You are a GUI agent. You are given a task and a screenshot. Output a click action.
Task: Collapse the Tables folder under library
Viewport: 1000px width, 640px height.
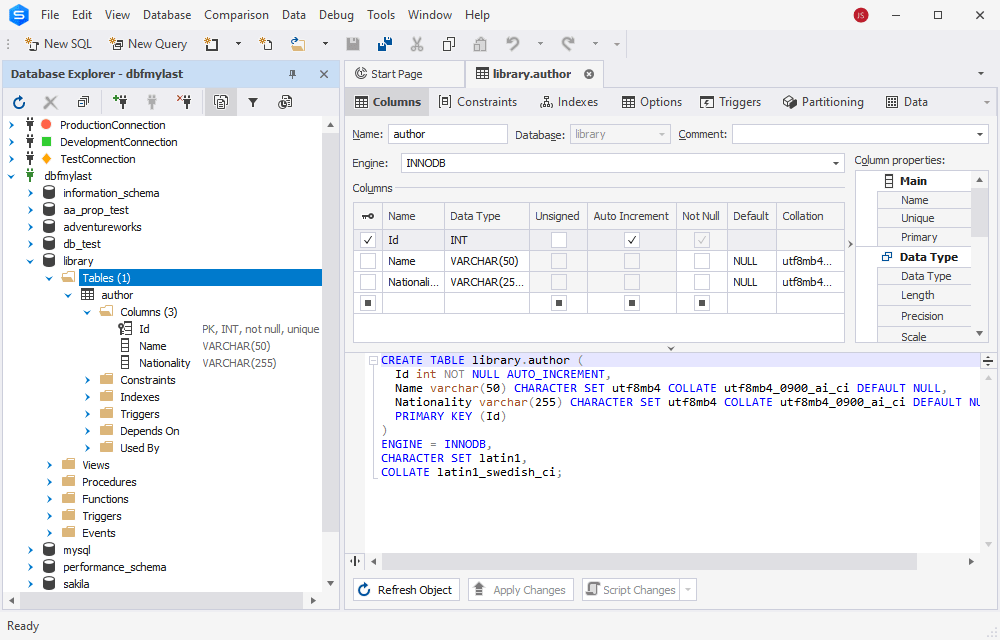click(47, 277)
